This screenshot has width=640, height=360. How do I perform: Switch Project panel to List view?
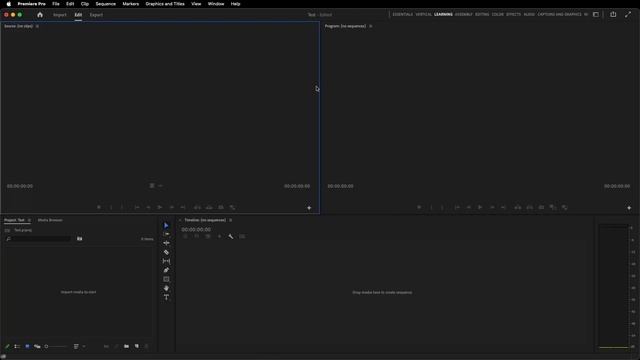pyautogui.click(x=17, y=346)
